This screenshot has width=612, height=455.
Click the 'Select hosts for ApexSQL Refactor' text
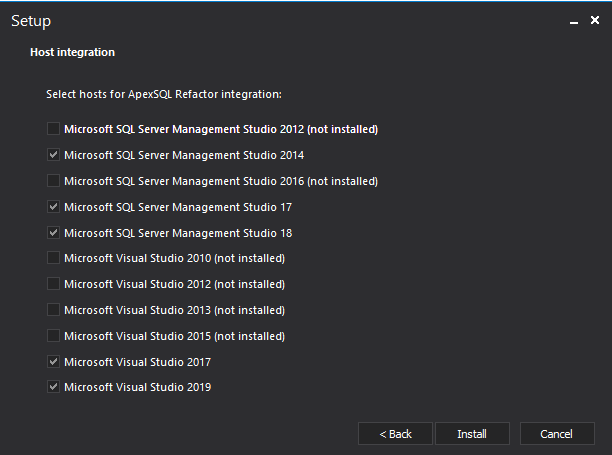pos(164,94)
